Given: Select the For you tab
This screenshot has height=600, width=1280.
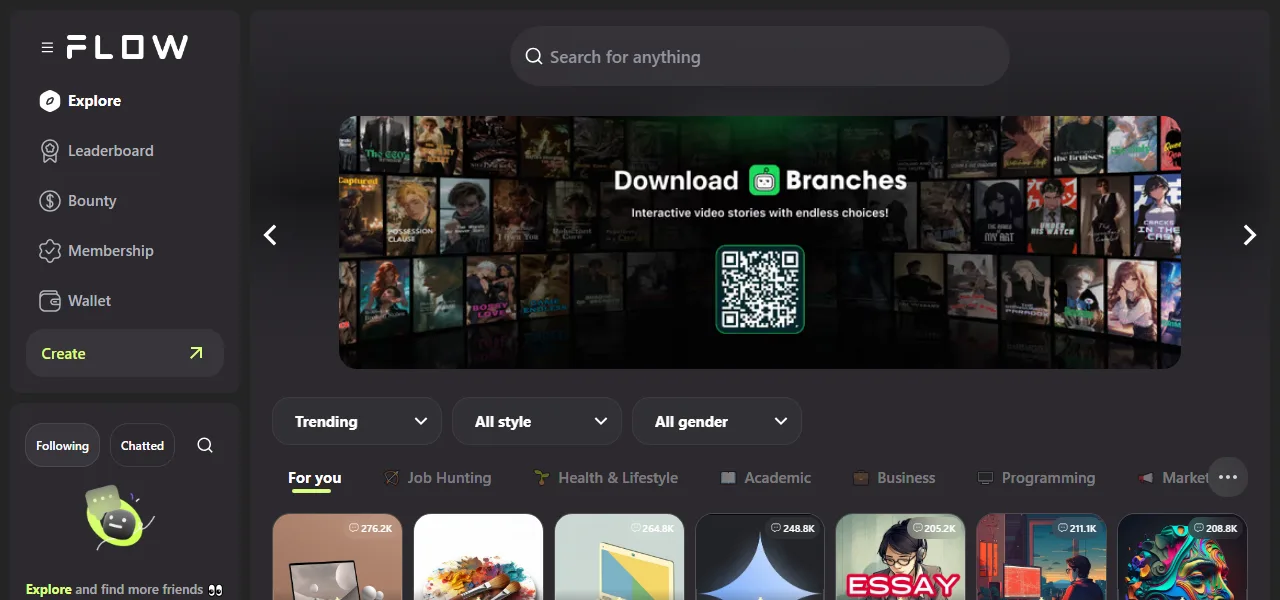Looking at the screenshot, I should coord(314,478).
